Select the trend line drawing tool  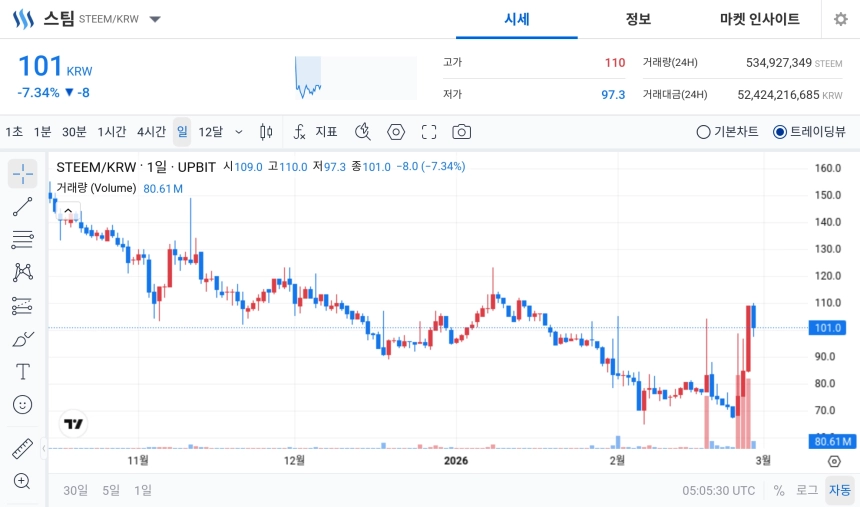pyautogui.click(x=22, y=207)
